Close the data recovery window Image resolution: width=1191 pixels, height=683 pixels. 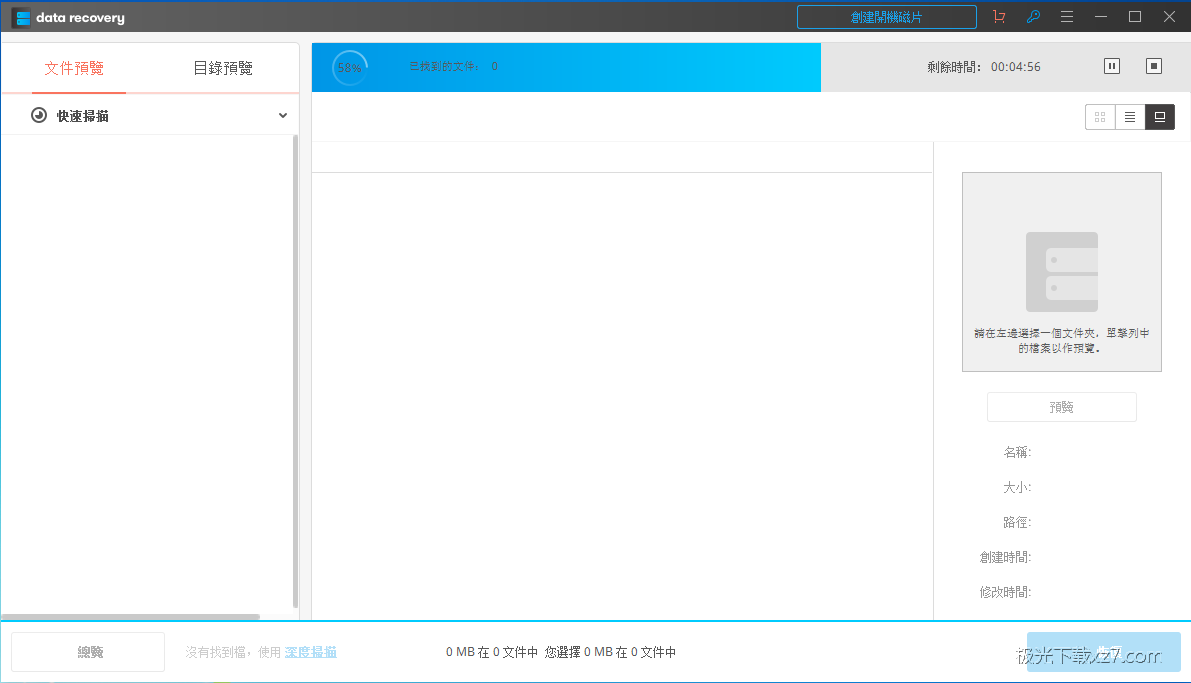tap(1170, 17)
